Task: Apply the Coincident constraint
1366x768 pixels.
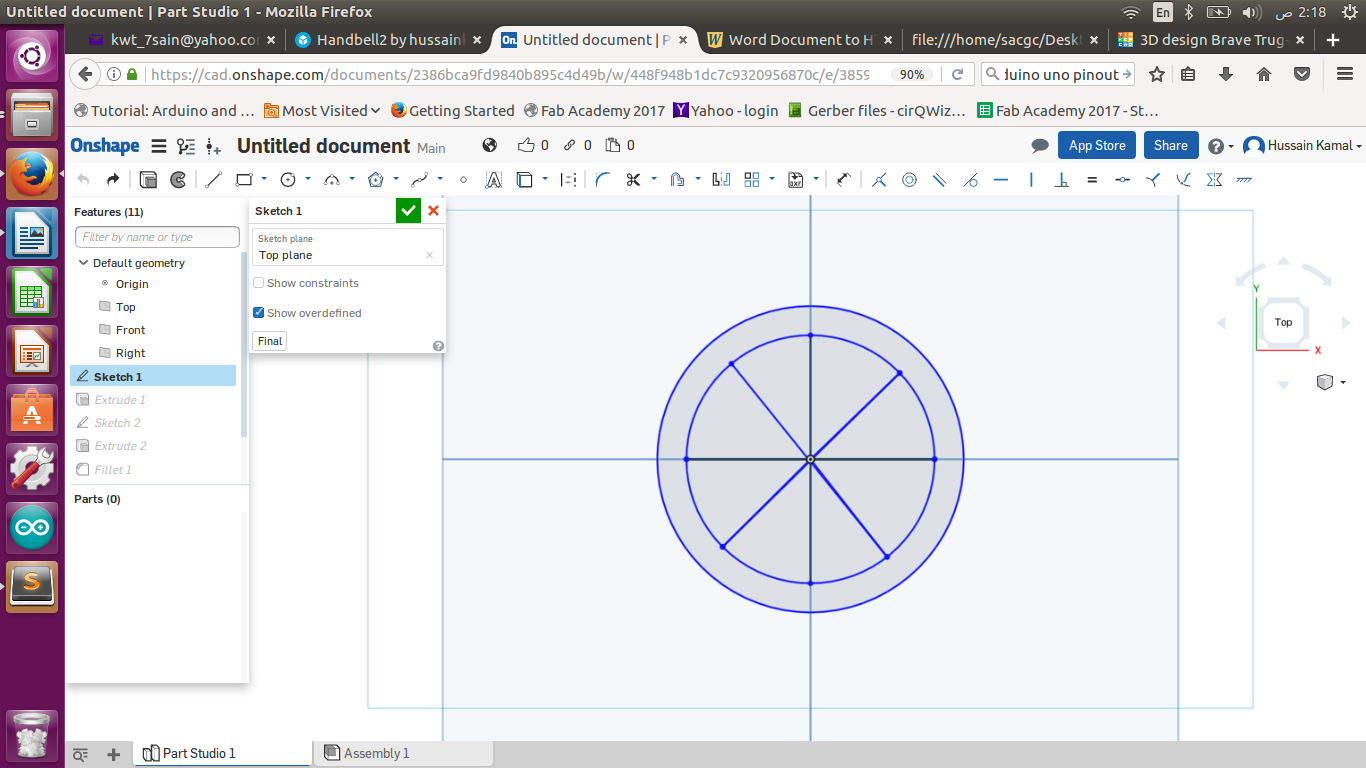Action: [879, 180]
